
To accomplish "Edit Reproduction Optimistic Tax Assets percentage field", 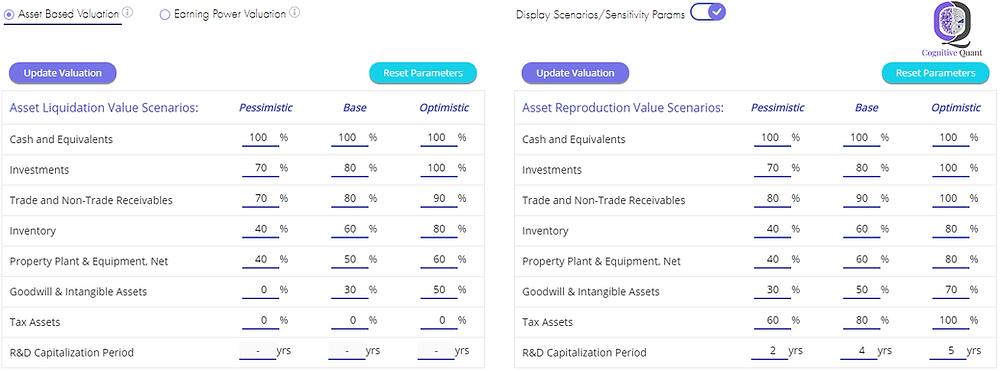I will (x=951, y=322).
